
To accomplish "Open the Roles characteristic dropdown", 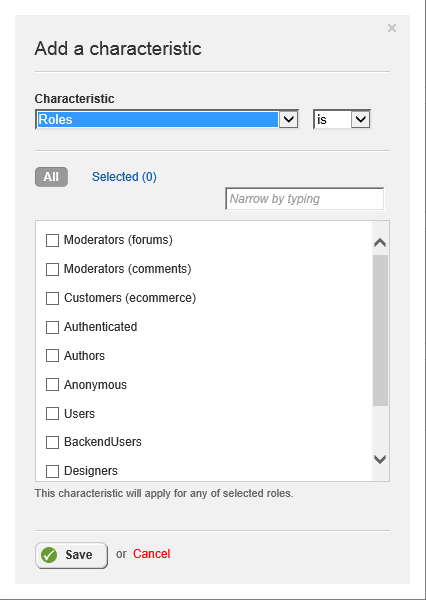I will point(167,119).
